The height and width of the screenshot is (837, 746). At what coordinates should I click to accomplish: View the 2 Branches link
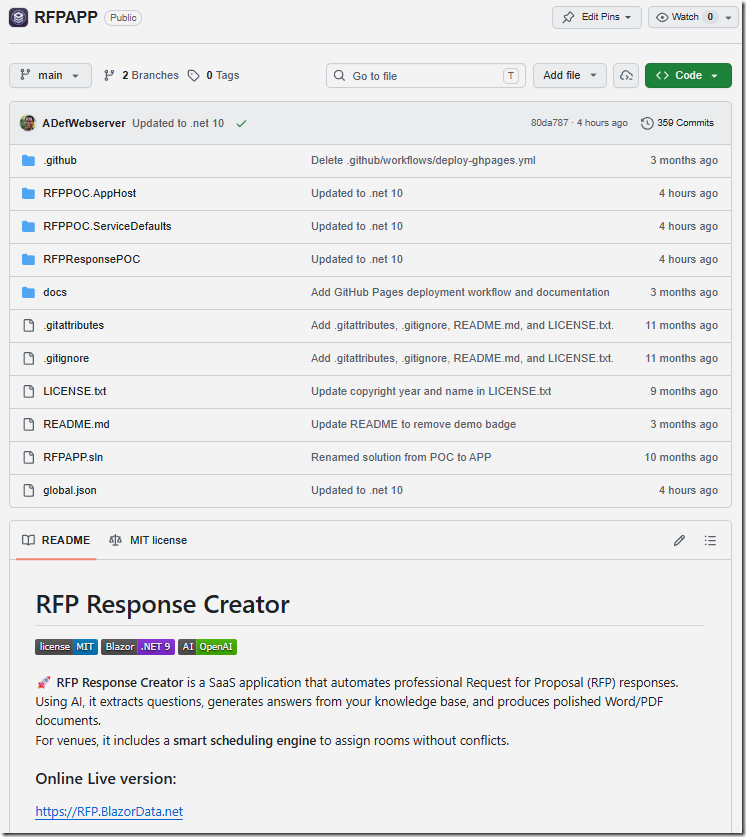point(141,75)
